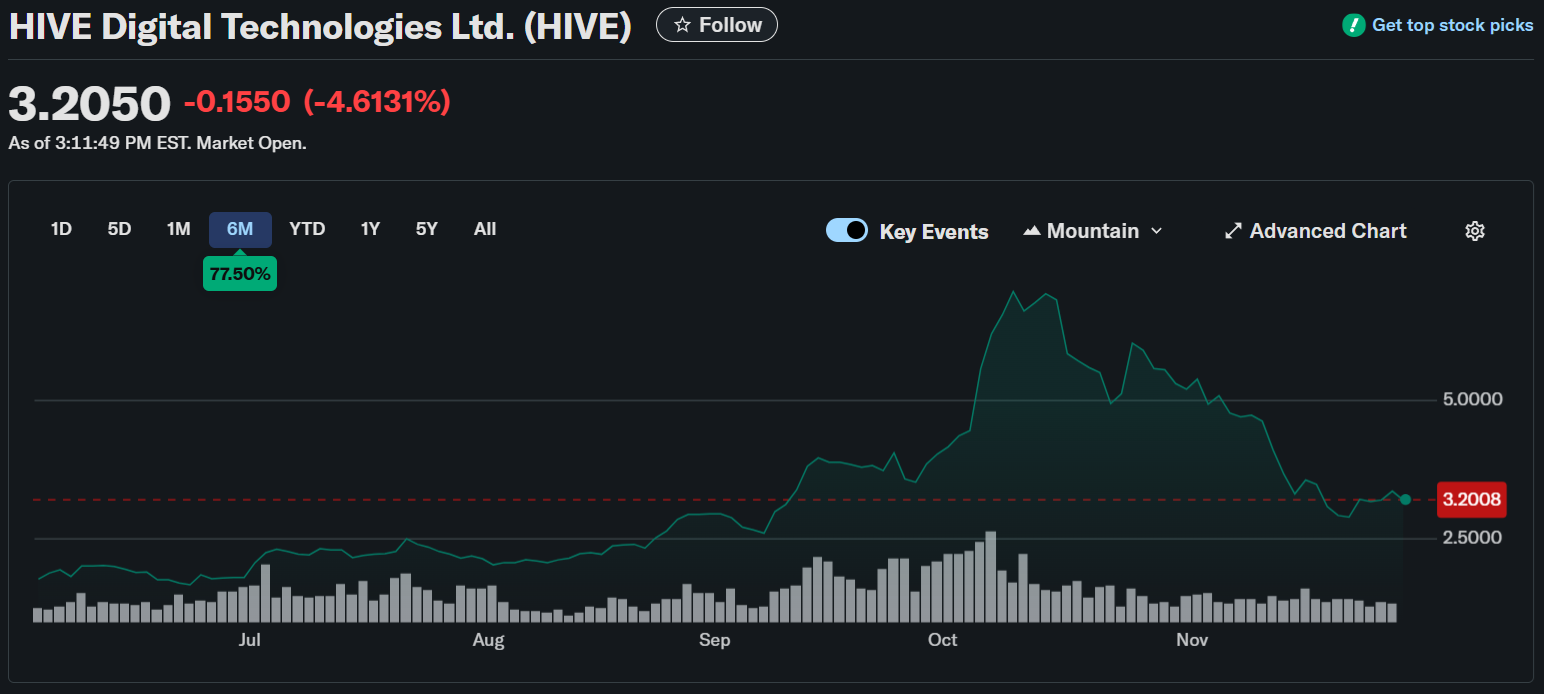
Task: Click the green exclamation badge icon
Action: 1353,25
